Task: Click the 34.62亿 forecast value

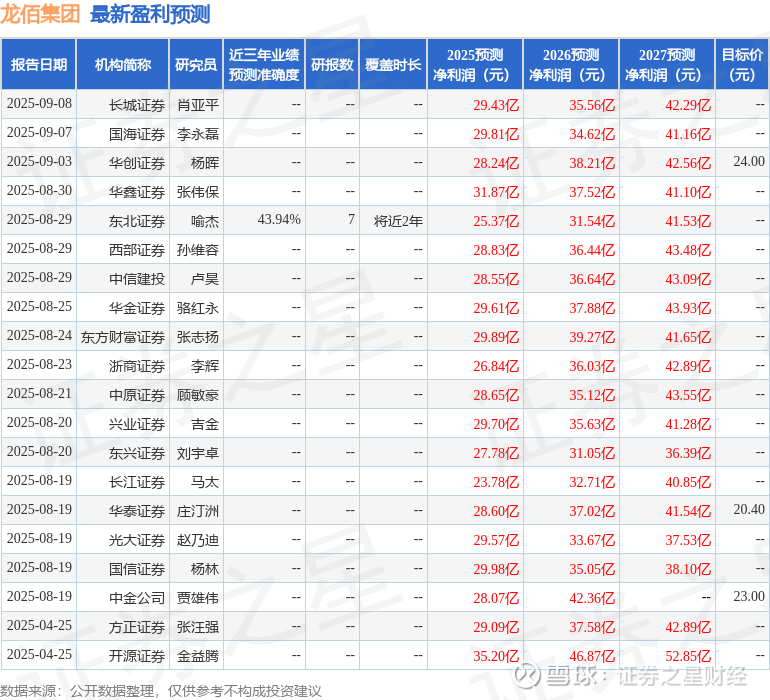Action: (x=592, y=134)
